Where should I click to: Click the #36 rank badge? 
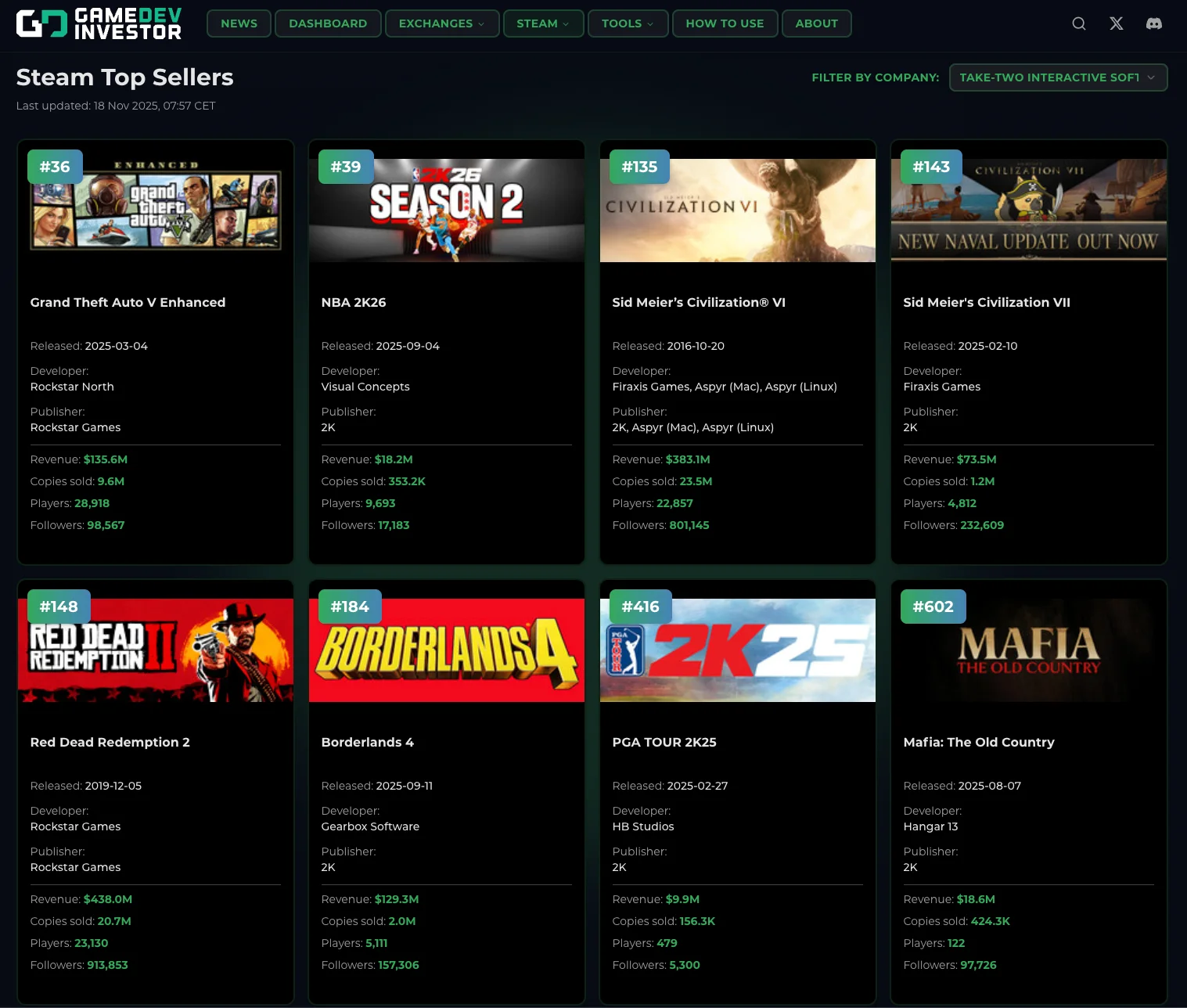[54, 167]
